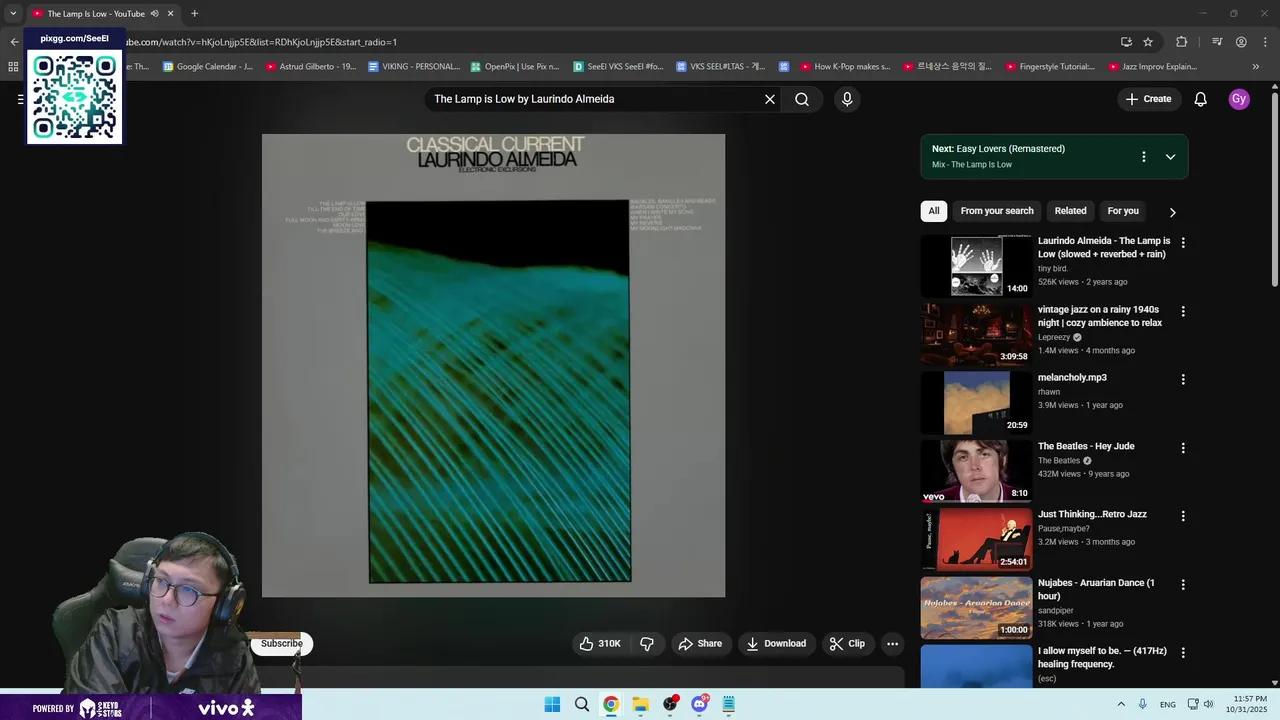The width and height of the screenshot is (1280, 720).
Task: Open Laurindo Almeida slowed reverbed rain thumbnail
Action: pos(976,266)
